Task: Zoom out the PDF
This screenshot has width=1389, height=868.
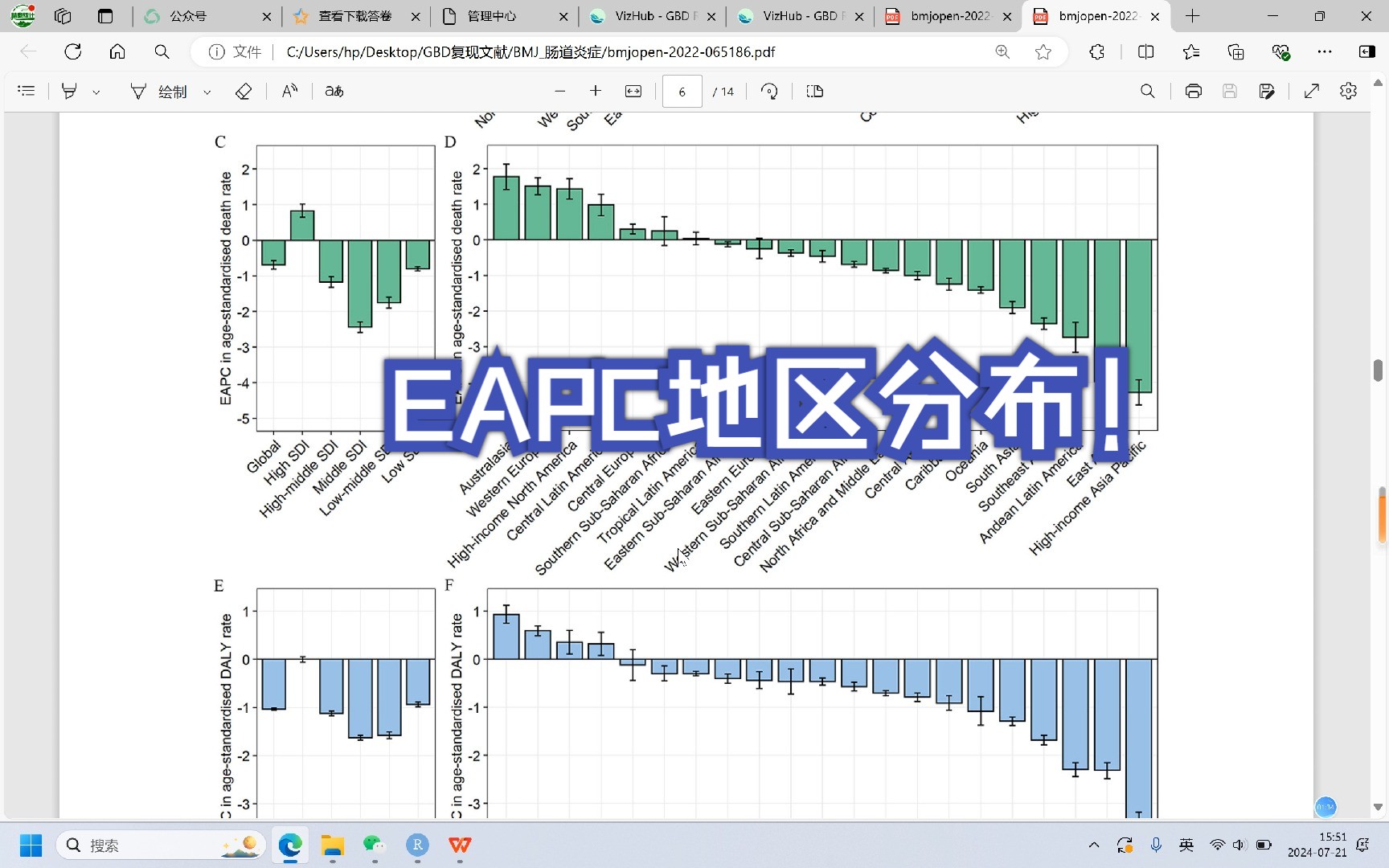Action: [x=560, y=91]
